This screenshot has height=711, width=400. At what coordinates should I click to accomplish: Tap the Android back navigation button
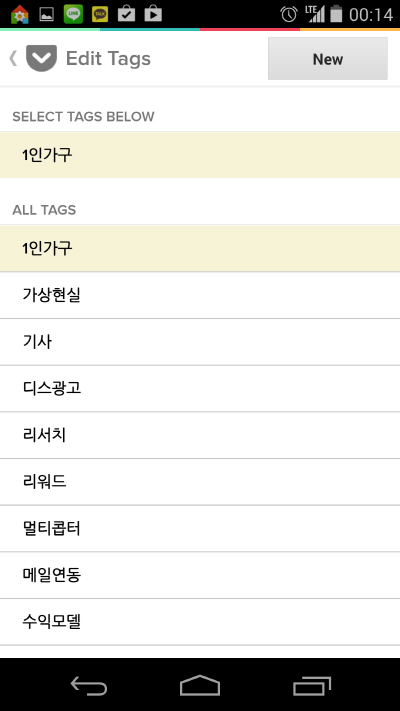tap(89, 686)
